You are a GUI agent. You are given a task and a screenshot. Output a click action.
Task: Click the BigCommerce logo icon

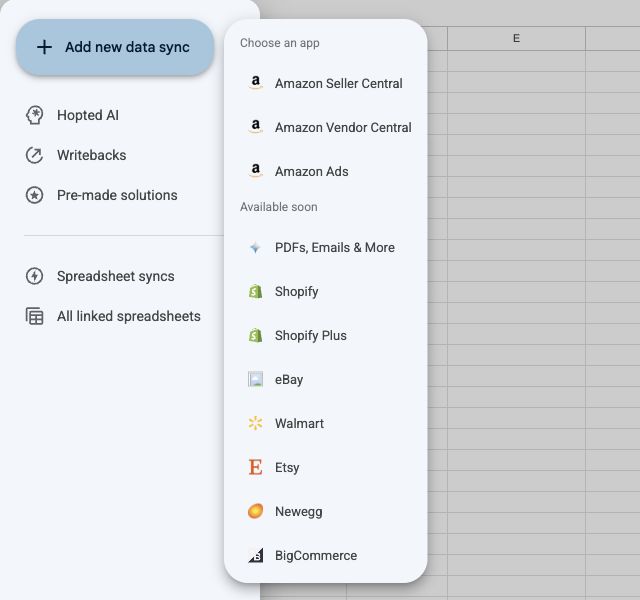[x=256, y=556]
